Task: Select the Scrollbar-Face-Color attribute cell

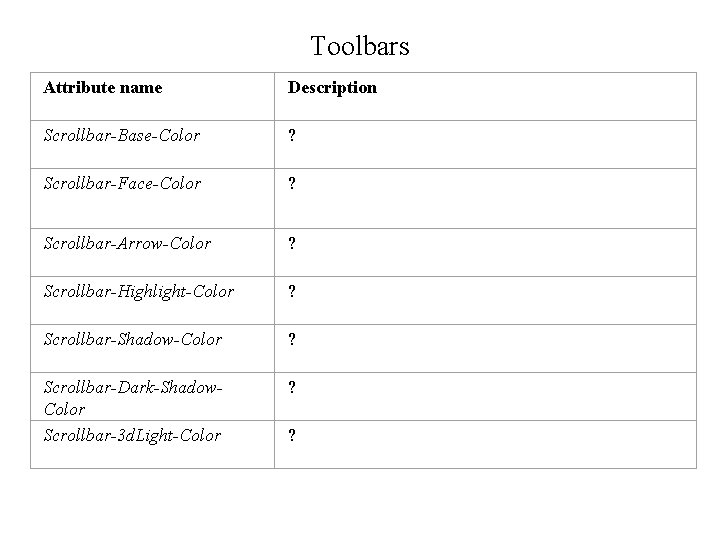Action: point(122,184)
